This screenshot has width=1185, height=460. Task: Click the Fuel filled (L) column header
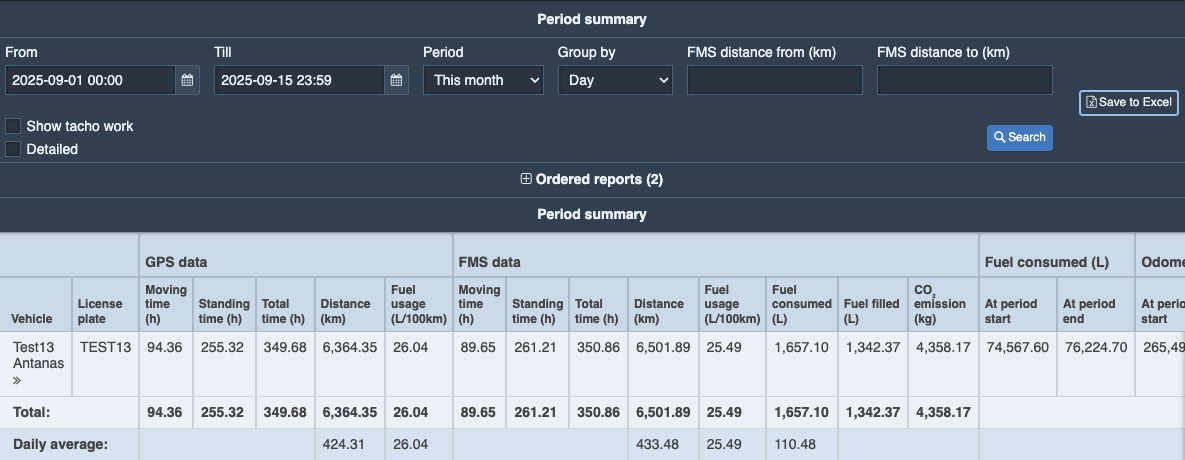point(870,311)
